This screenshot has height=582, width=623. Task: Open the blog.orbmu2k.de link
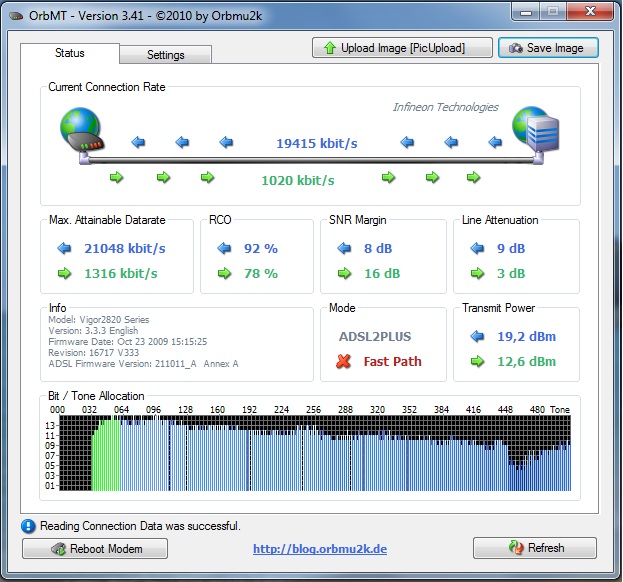tap(320, 549)
